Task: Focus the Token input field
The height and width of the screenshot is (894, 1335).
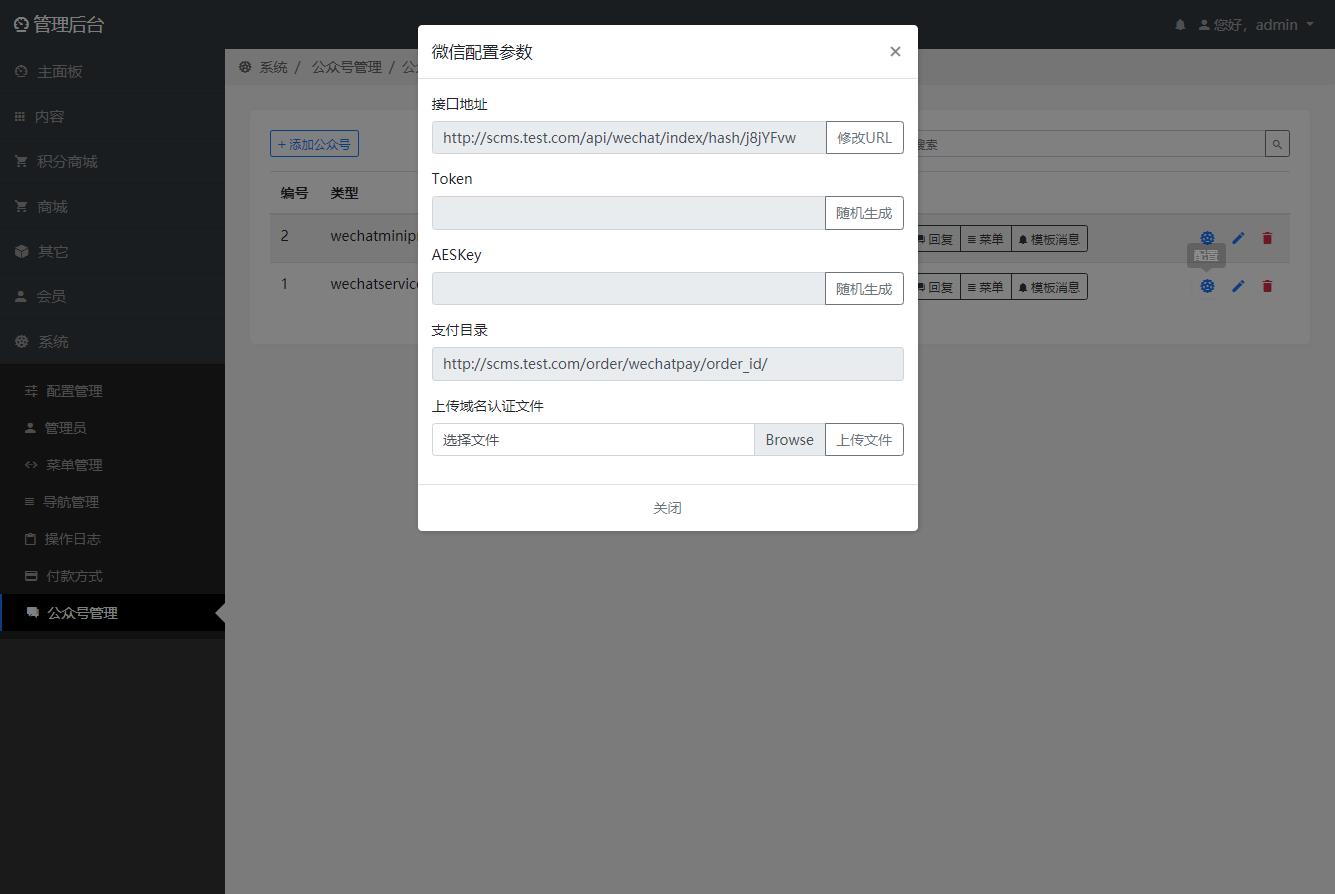Action: pyautogui.click(x=628, y=213)
